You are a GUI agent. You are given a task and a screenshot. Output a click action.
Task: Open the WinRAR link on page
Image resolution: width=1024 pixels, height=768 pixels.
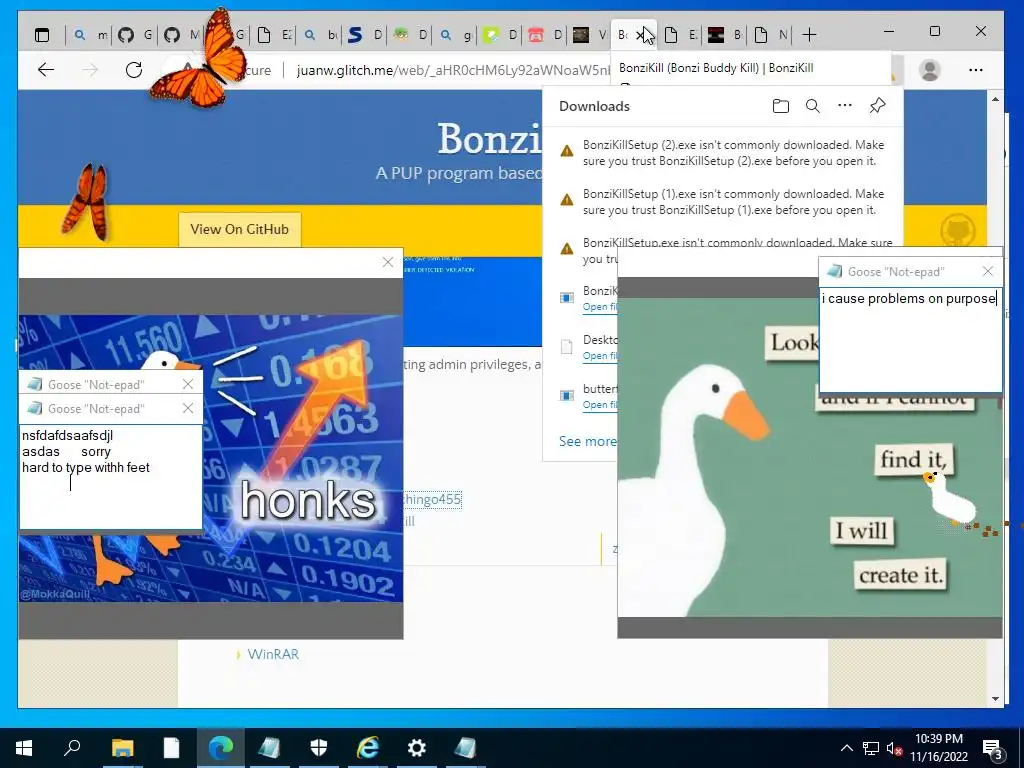pos(273,654)
